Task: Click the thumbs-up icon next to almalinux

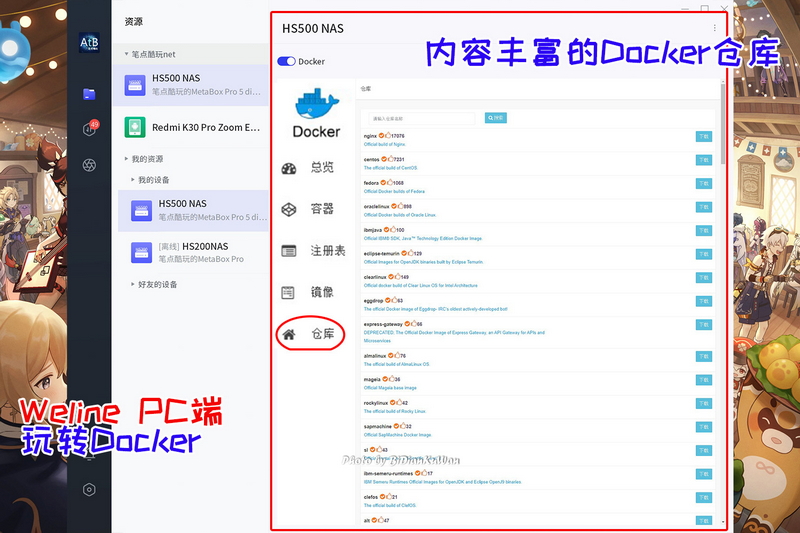Action: pyautogui.click(x=397, y=356)
